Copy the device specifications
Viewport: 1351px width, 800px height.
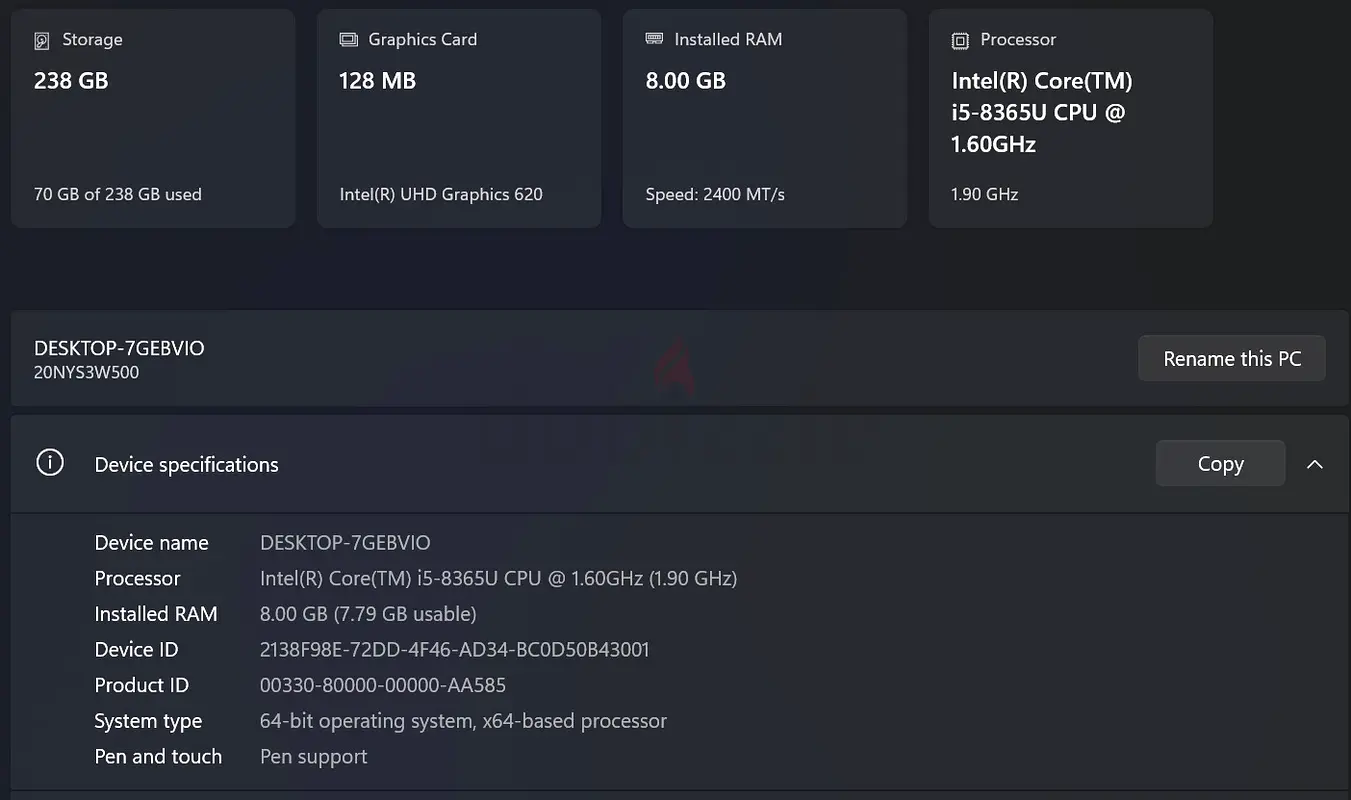pos(1220,464)
